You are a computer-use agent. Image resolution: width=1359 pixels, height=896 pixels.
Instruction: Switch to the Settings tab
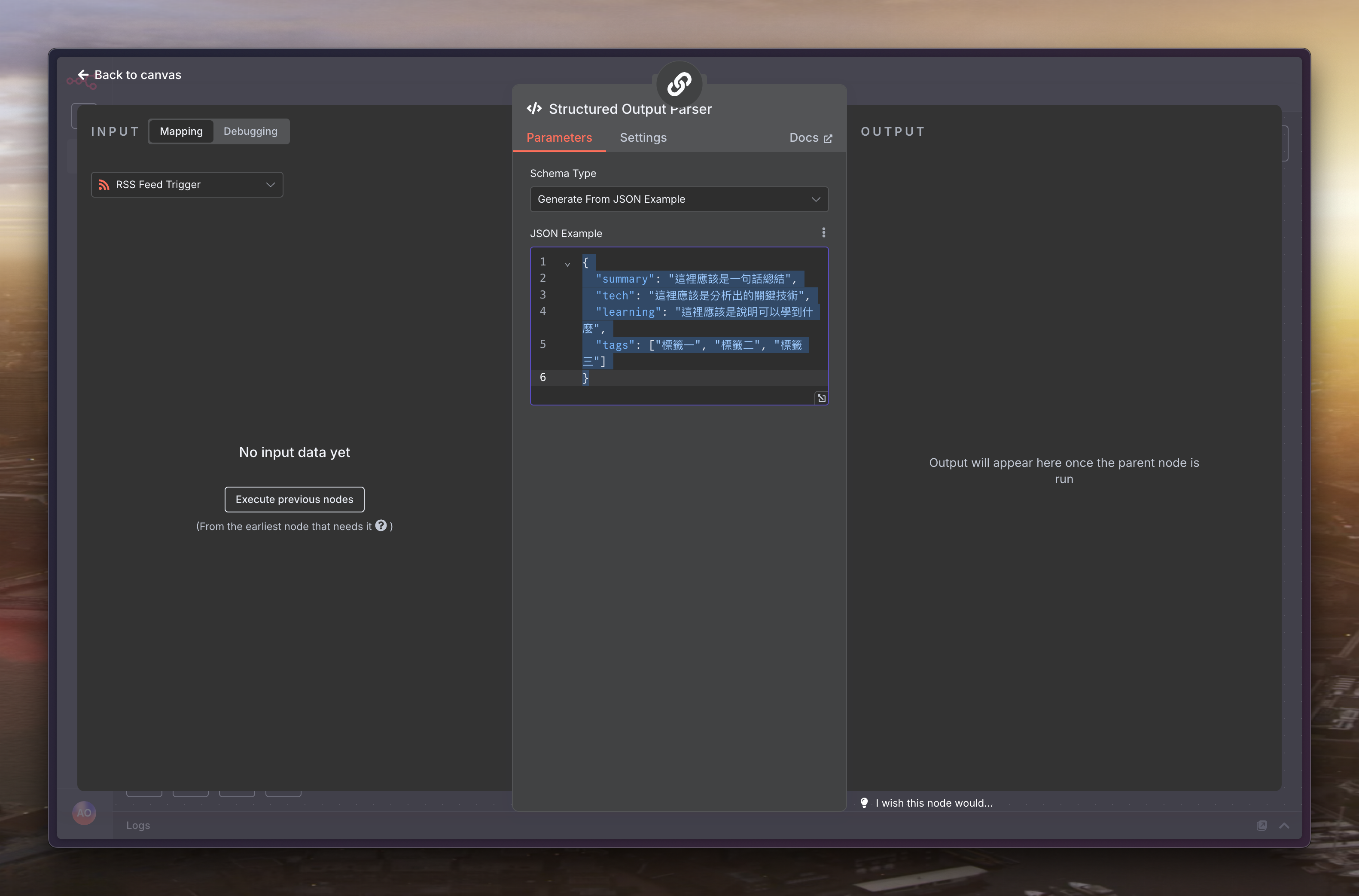tap(643, 138)
